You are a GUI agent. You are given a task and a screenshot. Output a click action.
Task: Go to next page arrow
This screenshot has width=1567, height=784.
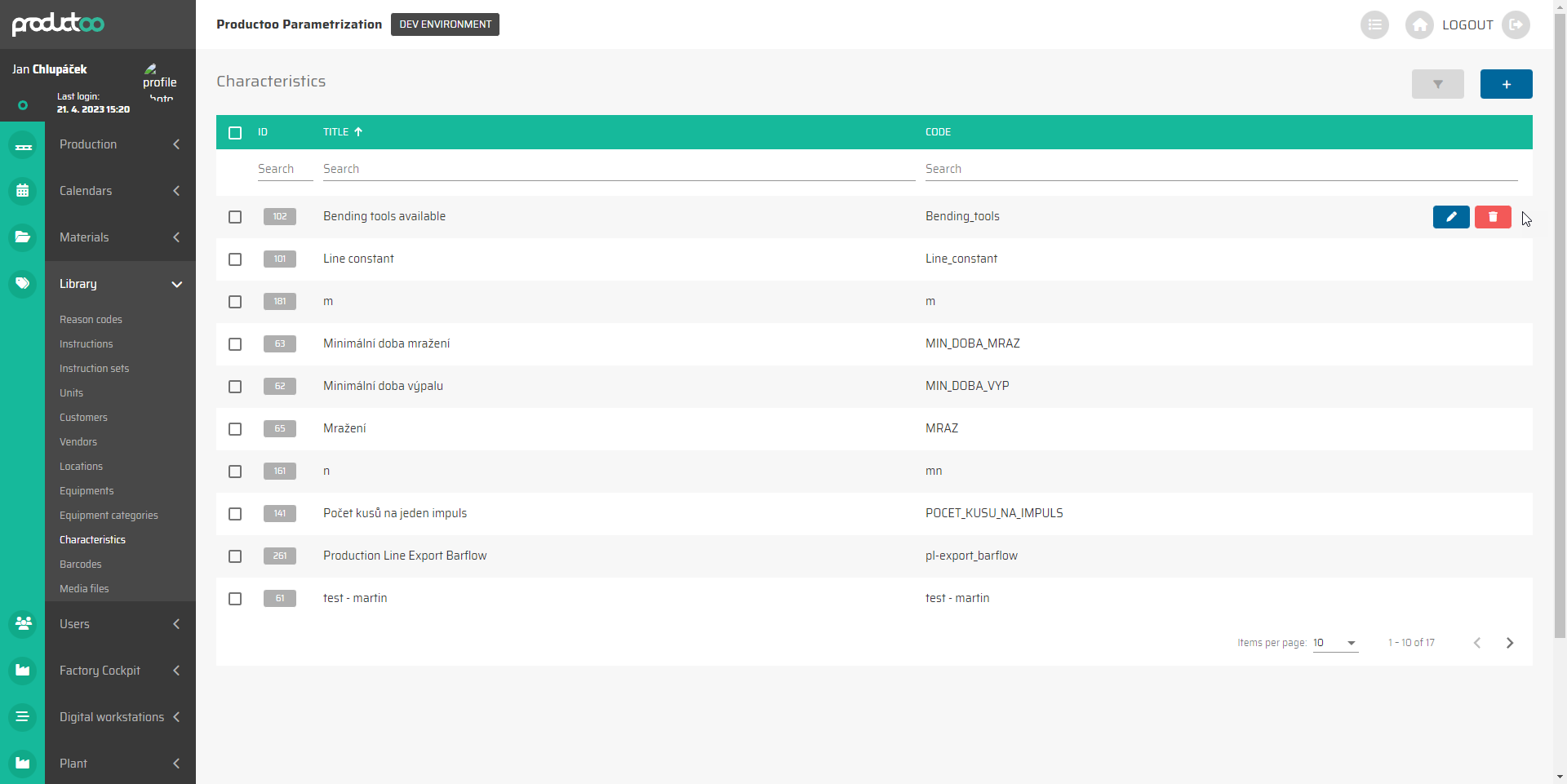[x=1509, y=643]
